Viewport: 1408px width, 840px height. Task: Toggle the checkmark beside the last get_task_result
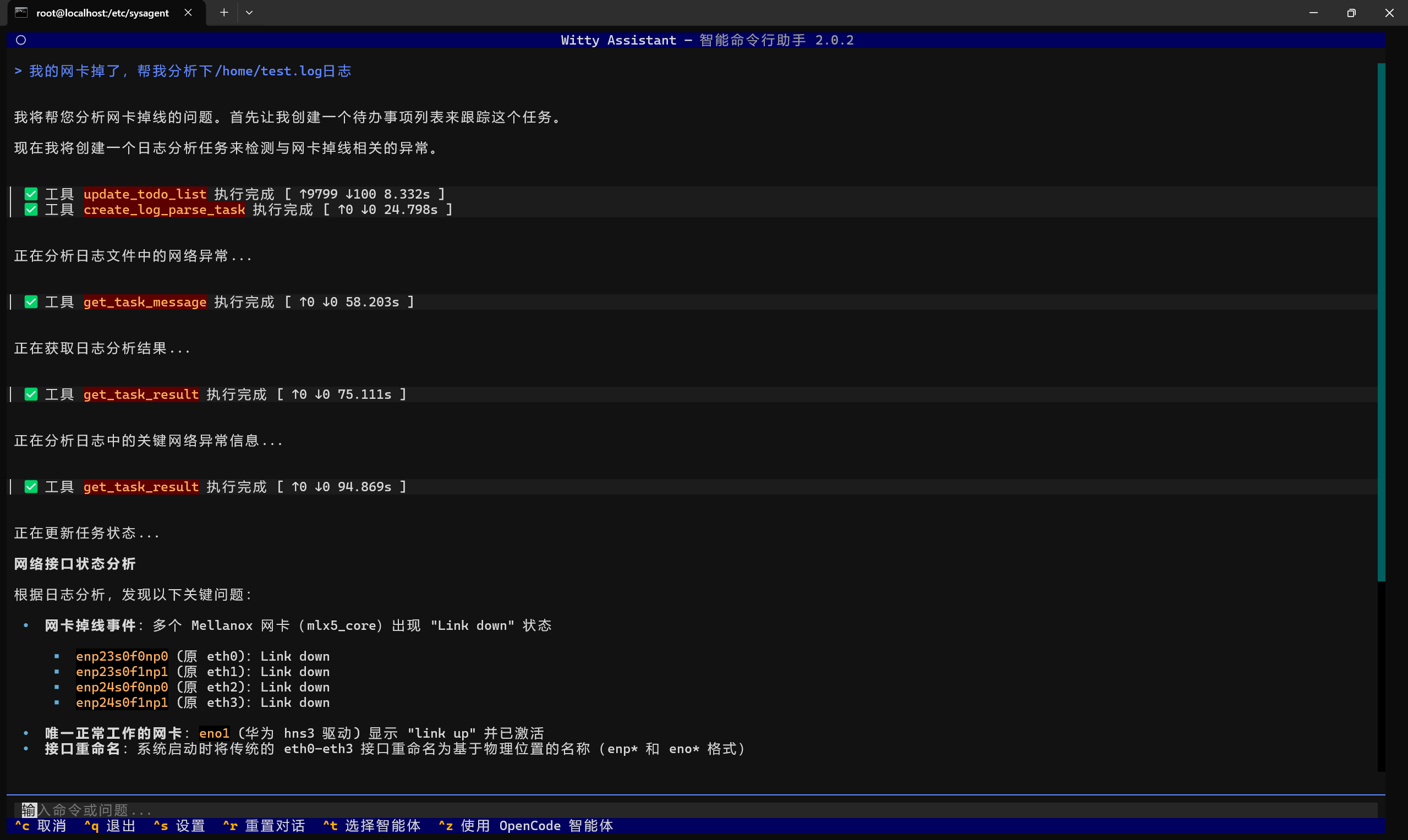[31, 486]
